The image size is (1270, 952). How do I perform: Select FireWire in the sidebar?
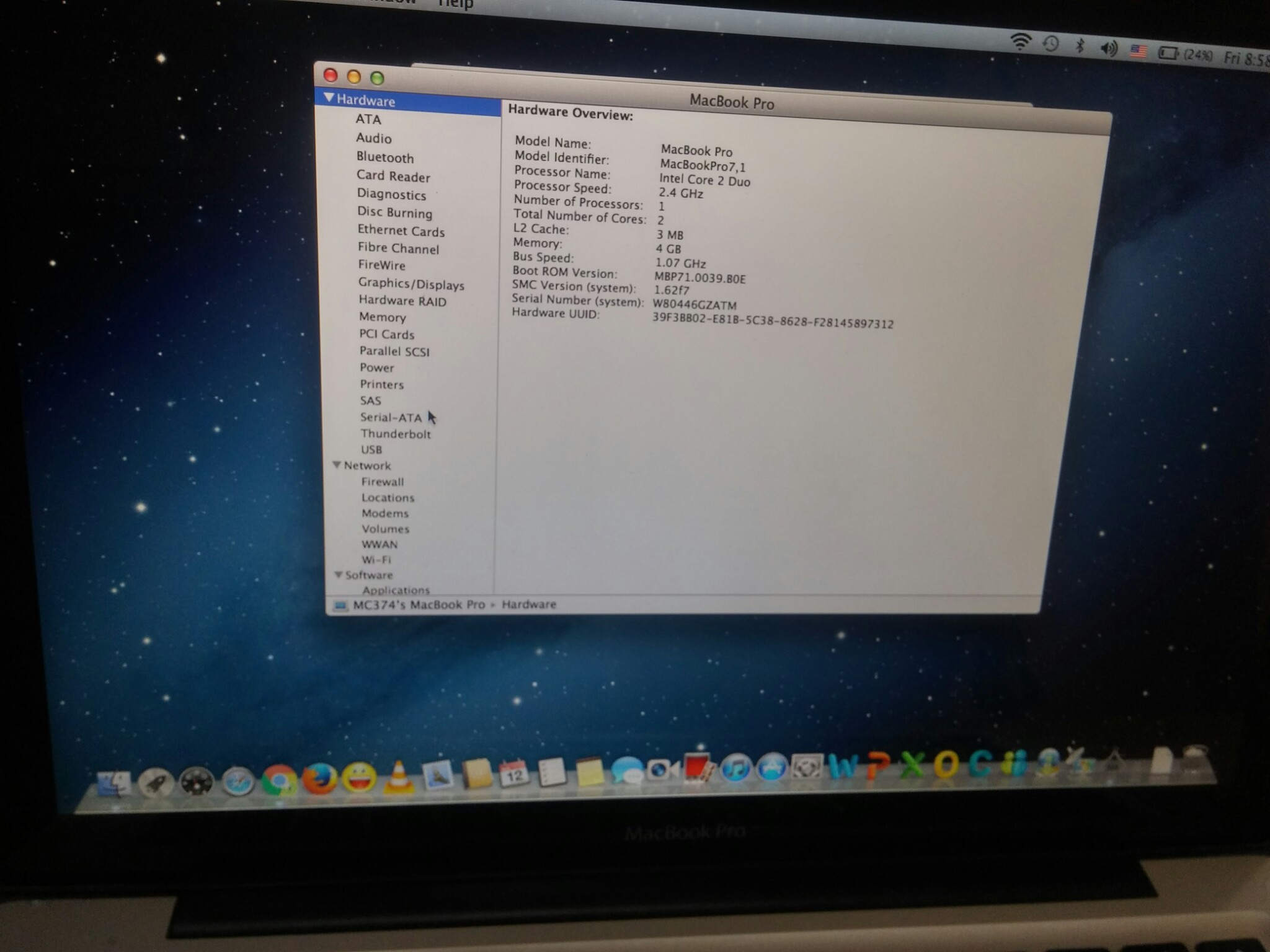pos(381,265)
